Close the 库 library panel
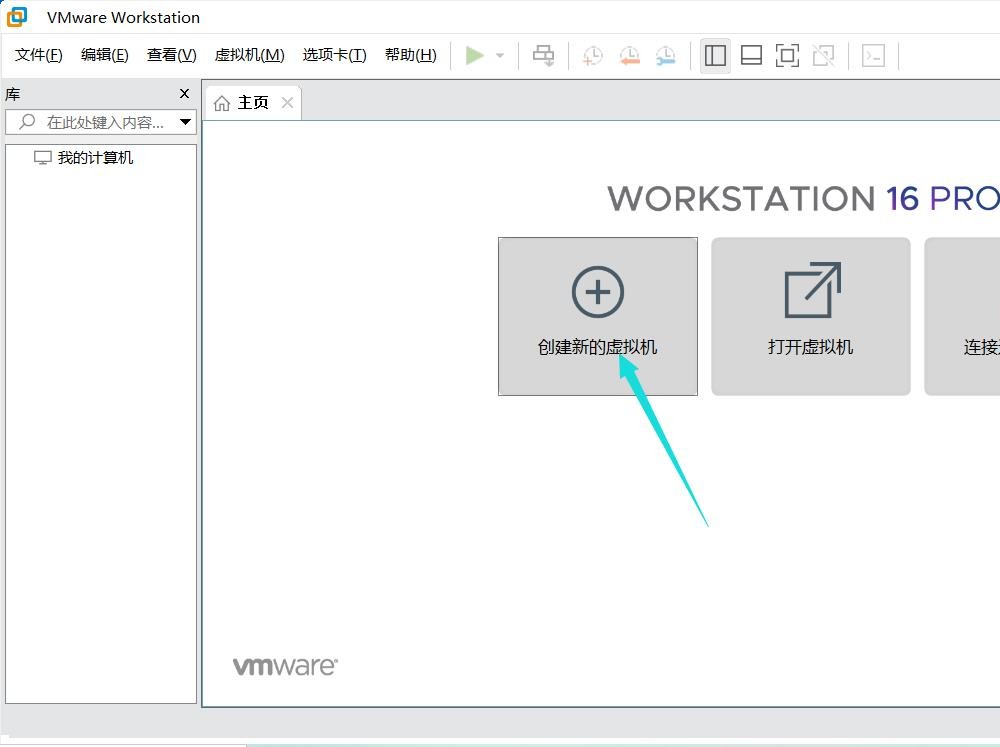Screen dimensions: 1000x747 point(184,93)
